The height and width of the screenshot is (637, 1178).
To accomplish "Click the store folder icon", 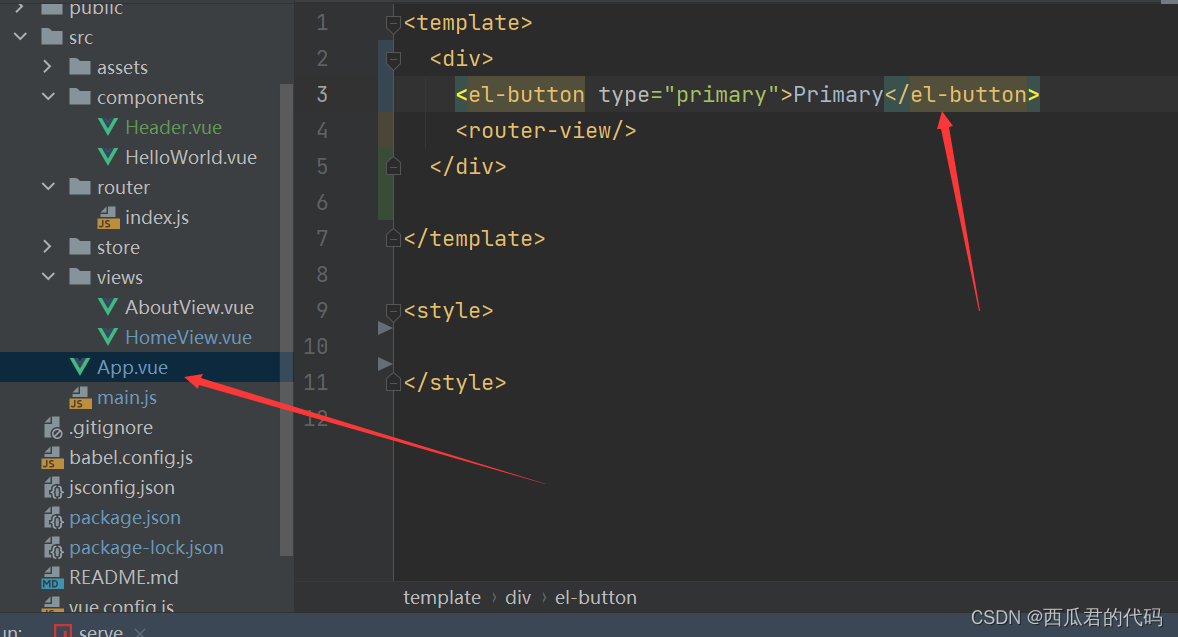I will click(80, 247).
